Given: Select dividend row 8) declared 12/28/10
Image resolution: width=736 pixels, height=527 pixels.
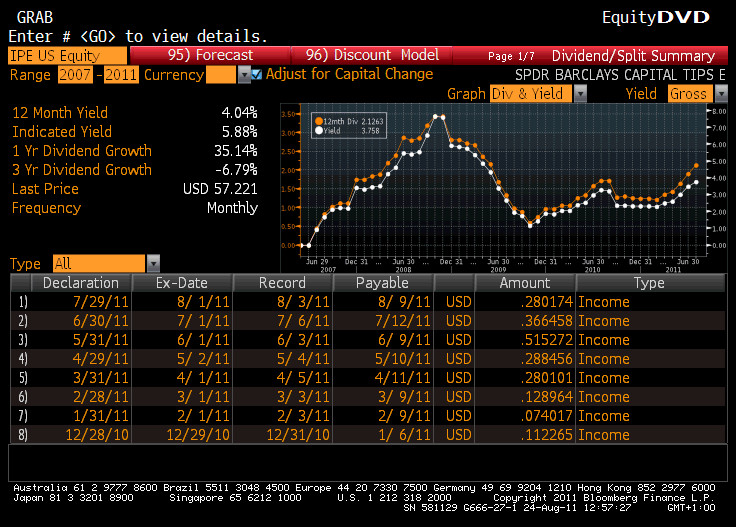Looking at the screenshot, I should tap(368, 435).
